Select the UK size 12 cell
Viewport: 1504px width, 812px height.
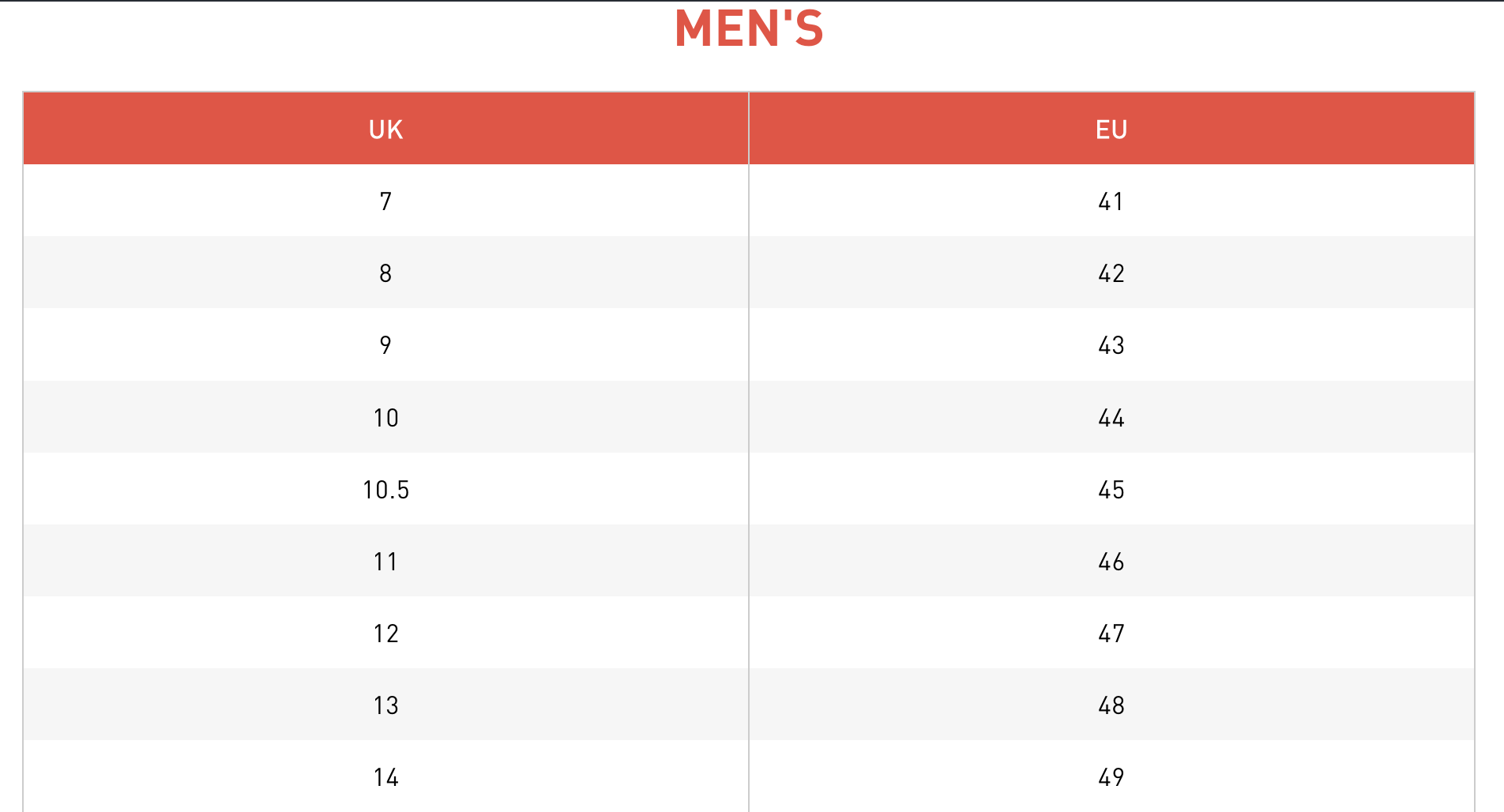click(385, 633)
